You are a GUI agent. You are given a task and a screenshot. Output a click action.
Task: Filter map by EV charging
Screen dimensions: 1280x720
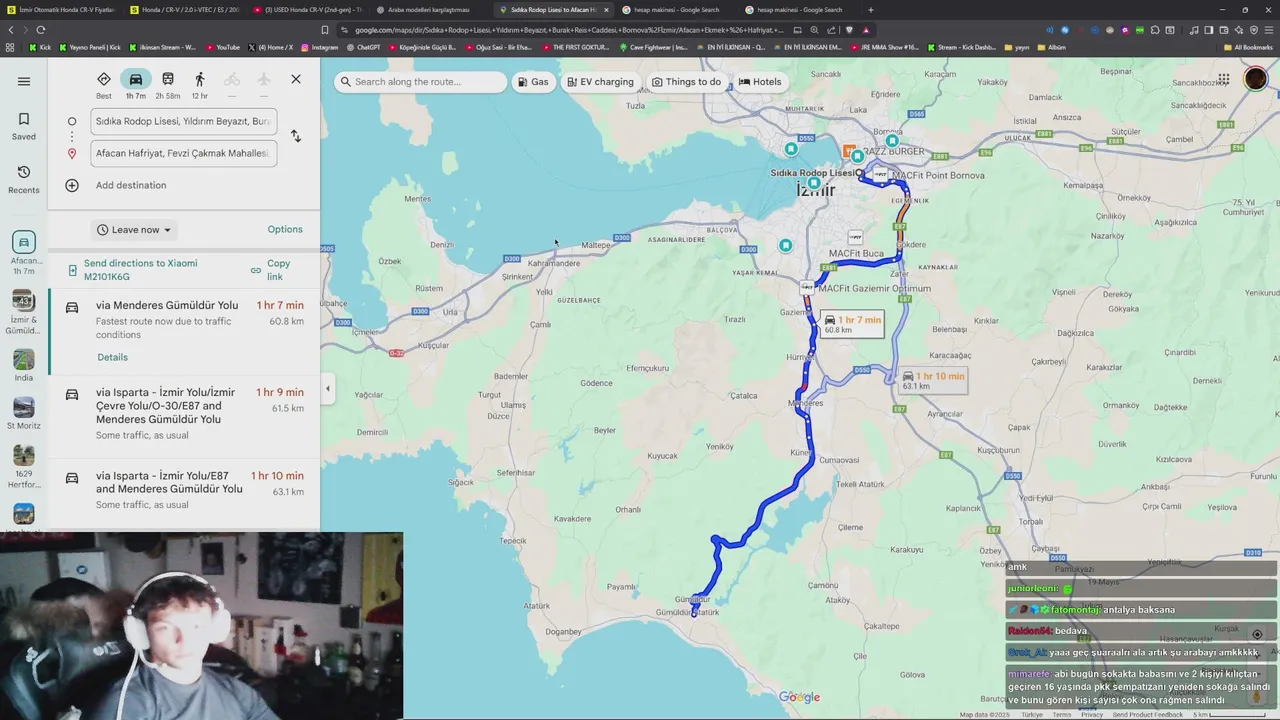click(x=600, y=82)
